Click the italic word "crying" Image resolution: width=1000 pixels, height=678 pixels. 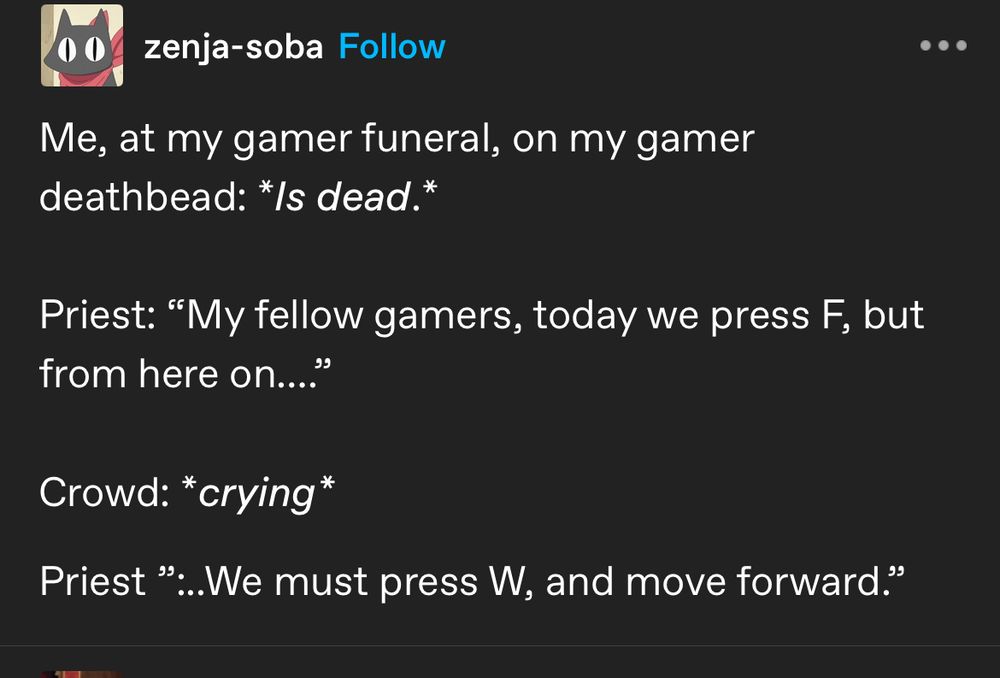pos(257,492)
